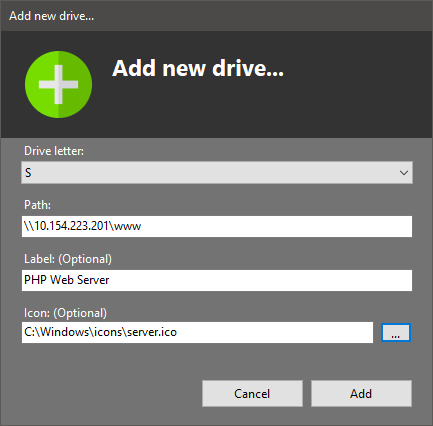433x426 pixels.
Task: Click the 10.154.223.201 address text in Path
Action: pyautogui.click(x=71, y=226)
